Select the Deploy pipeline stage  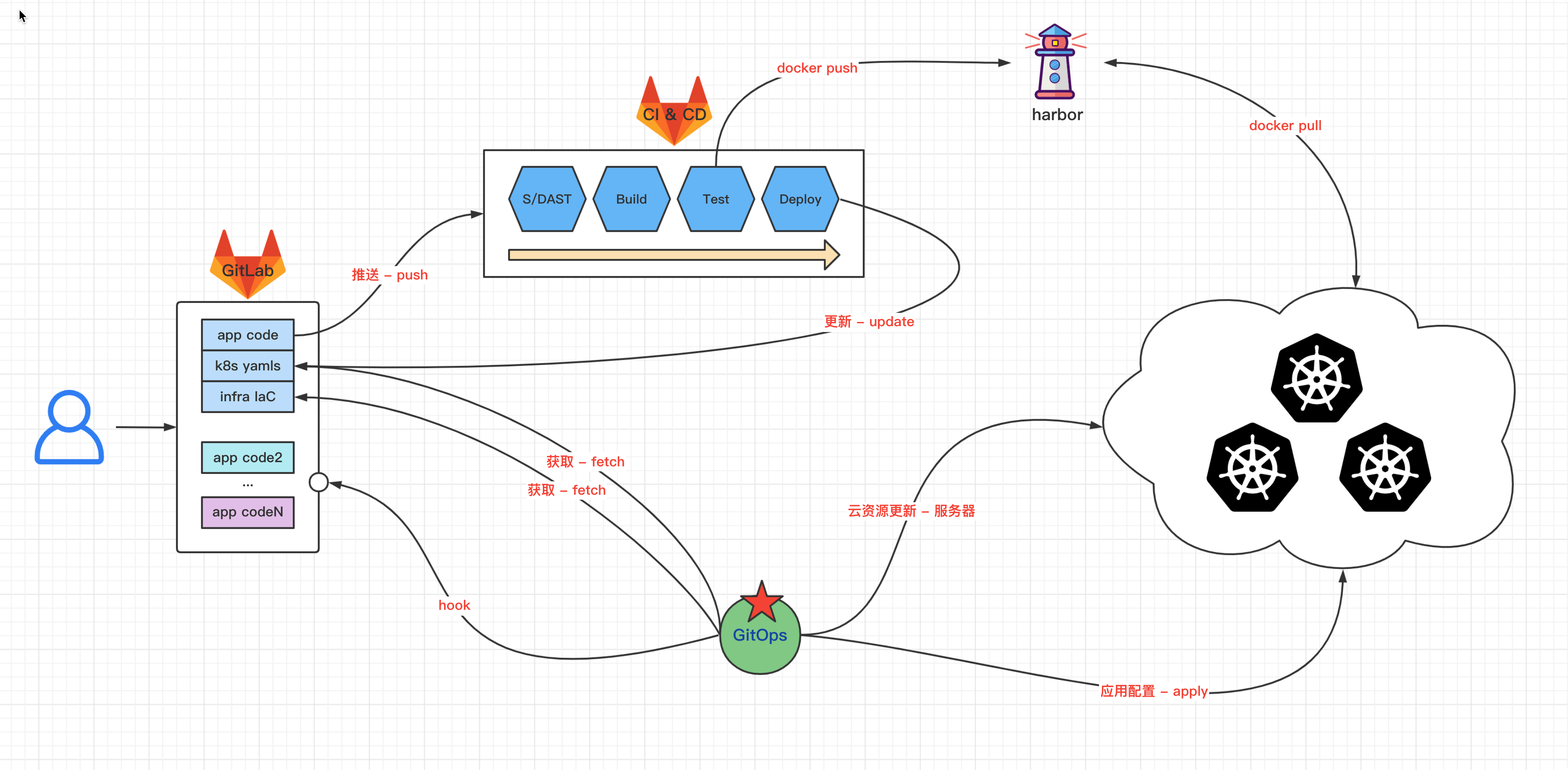tap(800, 197)
